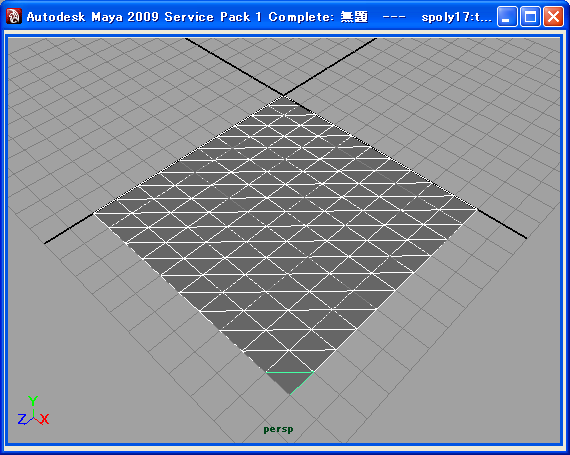Click the Autodesk Maya 2009 title text

point(93,17)
